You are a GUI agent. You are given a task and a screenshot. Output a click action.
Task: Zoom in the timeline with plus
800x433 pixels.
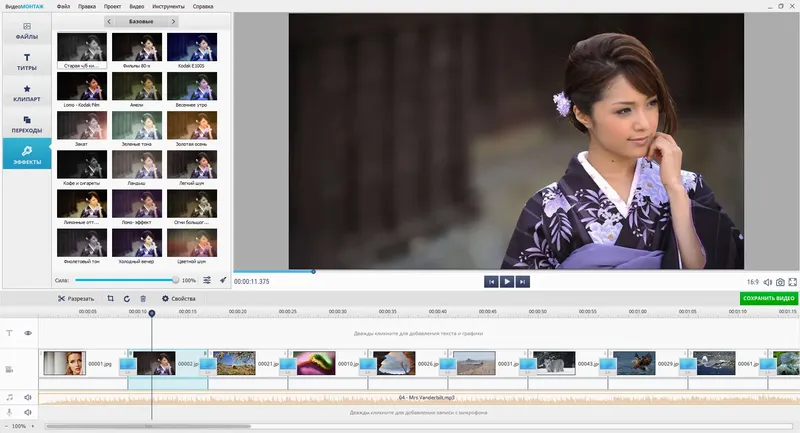point(33,426)
